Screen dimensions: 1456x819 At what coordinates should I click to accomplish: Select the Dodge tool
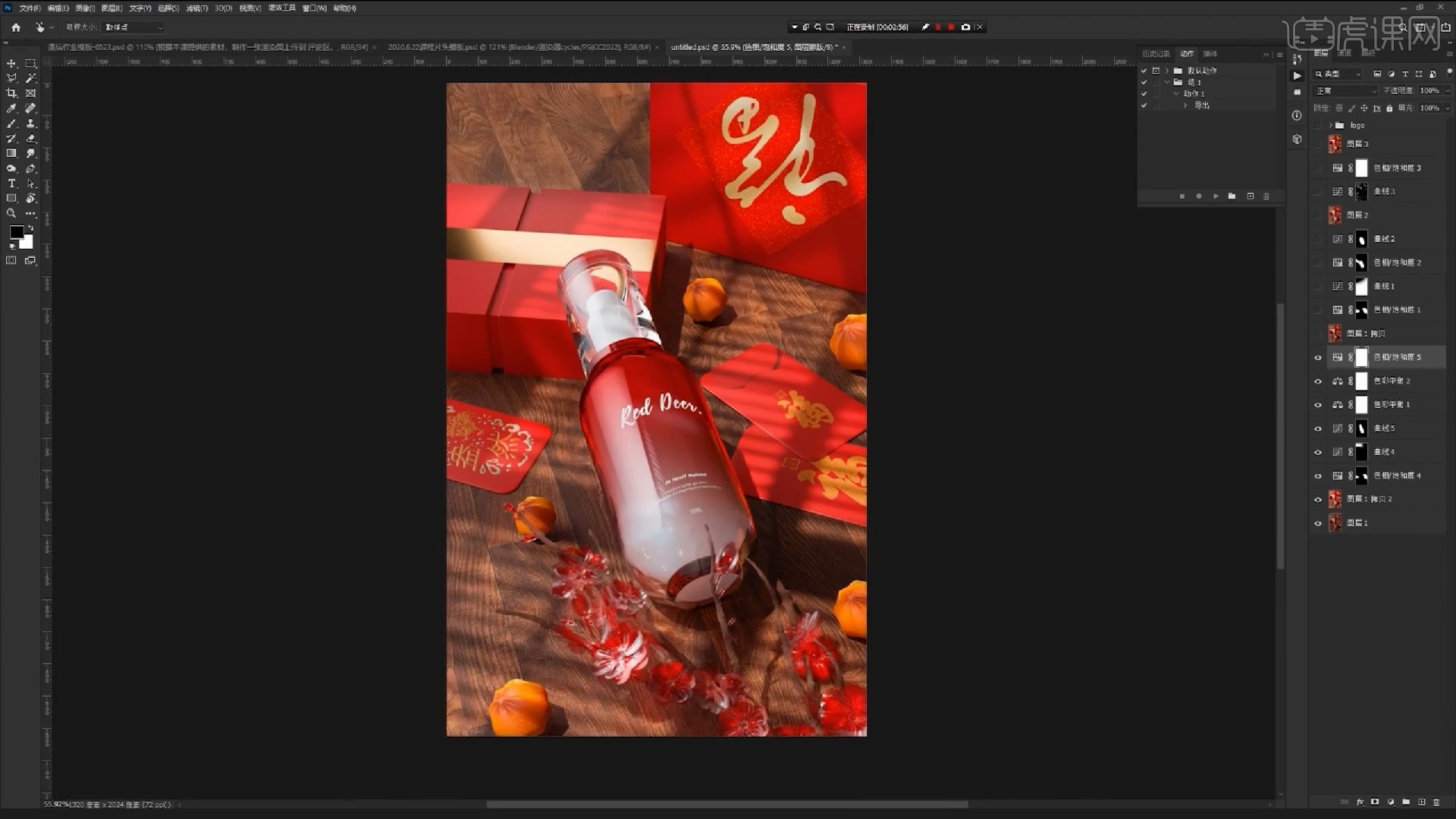point(11,168)
